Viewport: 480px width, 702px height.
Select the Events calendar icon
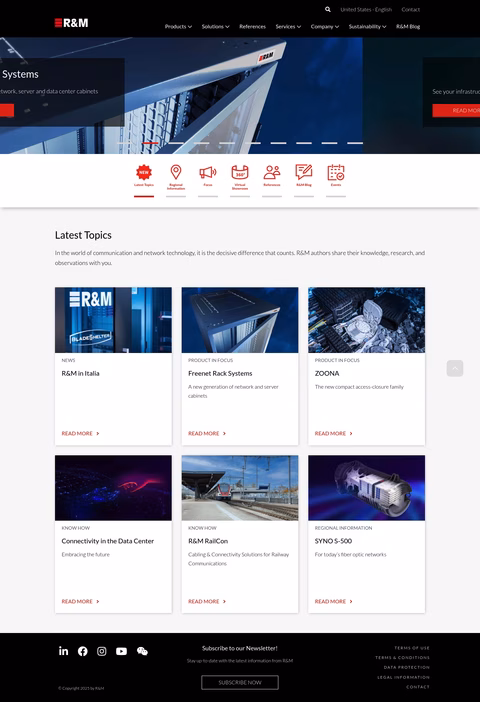click(336, 172)
